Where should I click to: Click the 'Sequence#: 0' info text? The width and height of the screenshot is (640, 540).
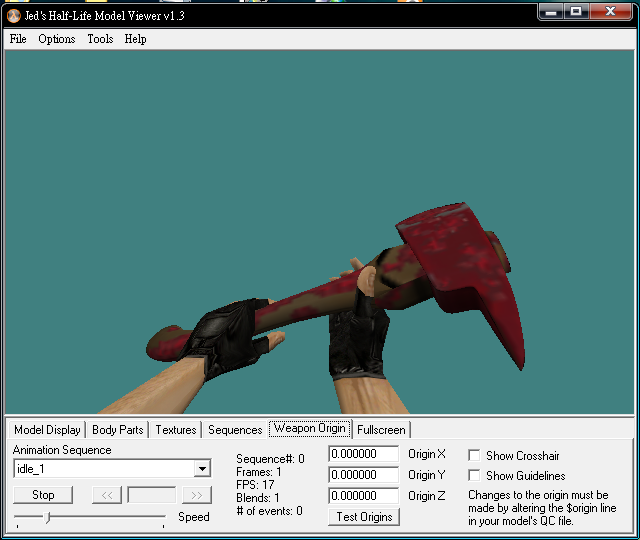(270, 459)
